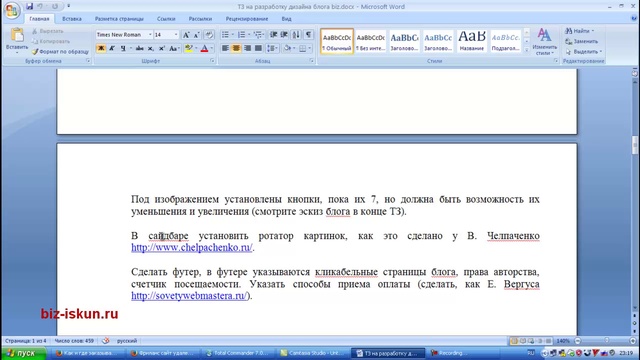Switch to Total Commander taskbar item

[237, 353]
